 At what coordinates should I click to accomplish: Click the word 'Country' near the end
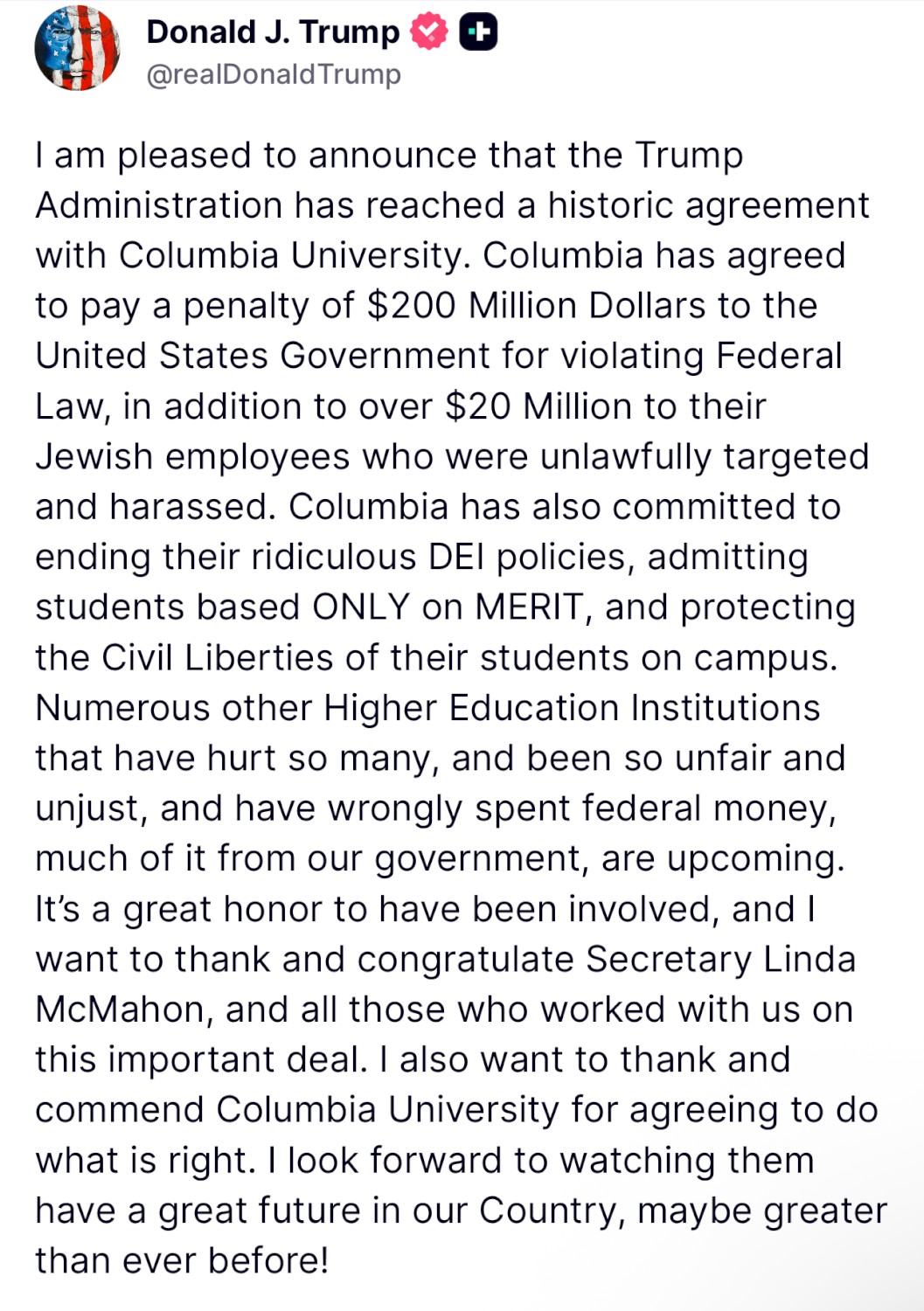click(x=551, y=1210)
